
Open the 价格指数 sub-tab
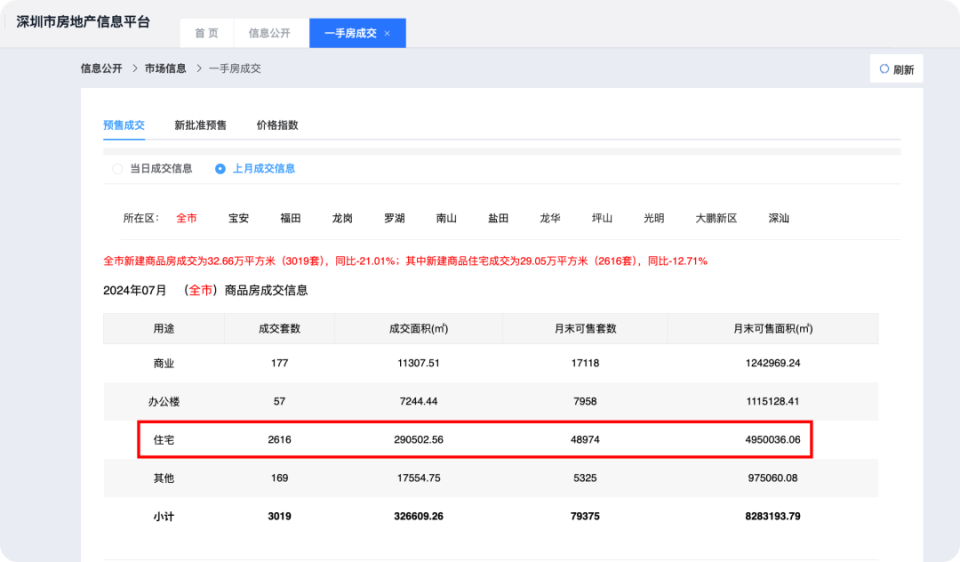click(x=277, y=125)
